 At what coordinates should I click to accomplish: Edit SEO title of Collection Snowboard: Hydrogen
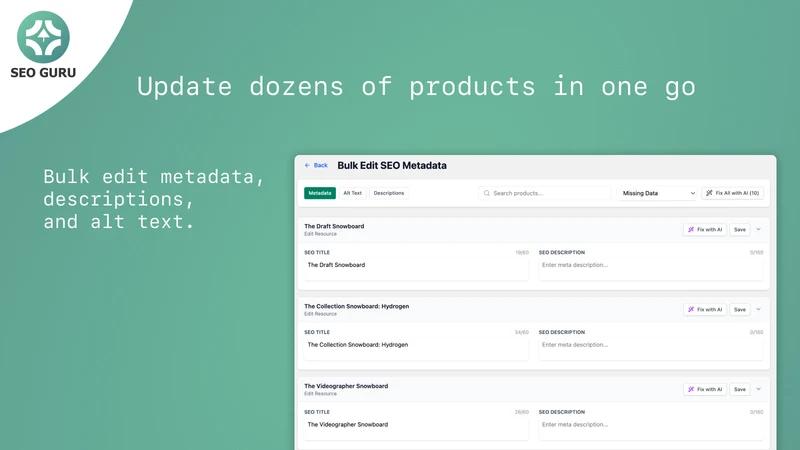pos(416,349)
